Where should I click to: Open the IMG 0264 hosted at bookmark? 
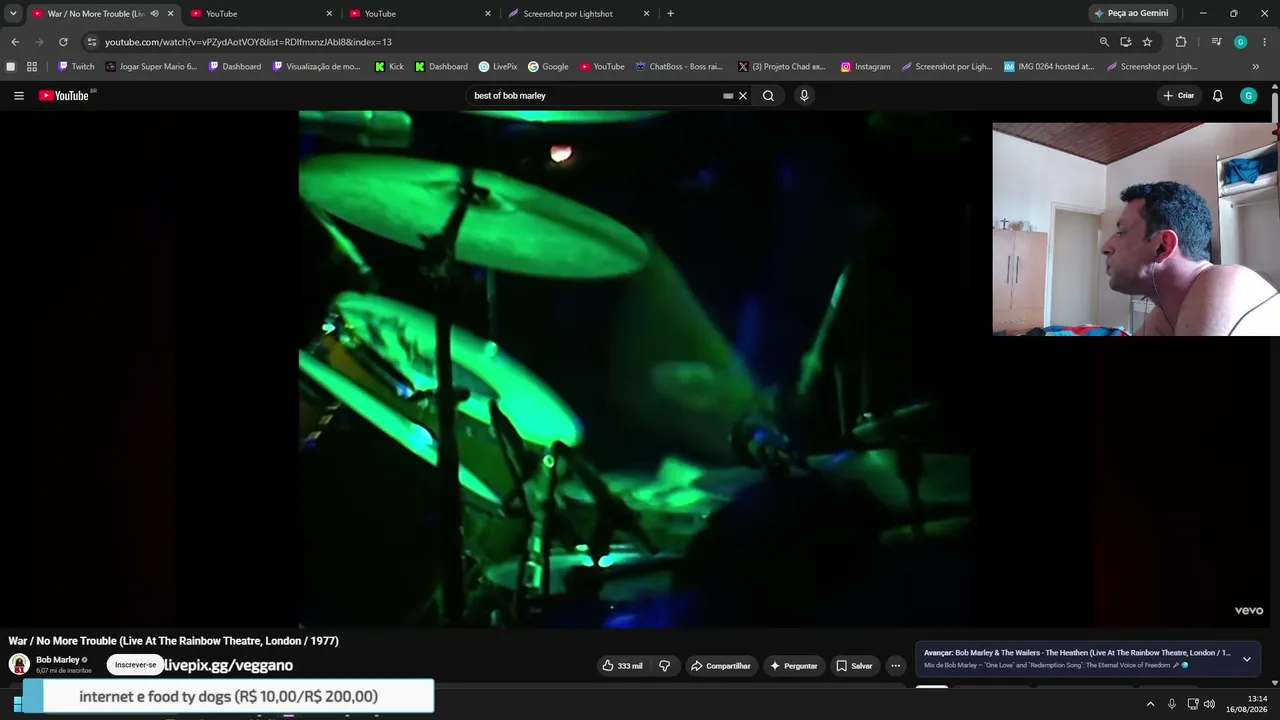pos(1049,67)
